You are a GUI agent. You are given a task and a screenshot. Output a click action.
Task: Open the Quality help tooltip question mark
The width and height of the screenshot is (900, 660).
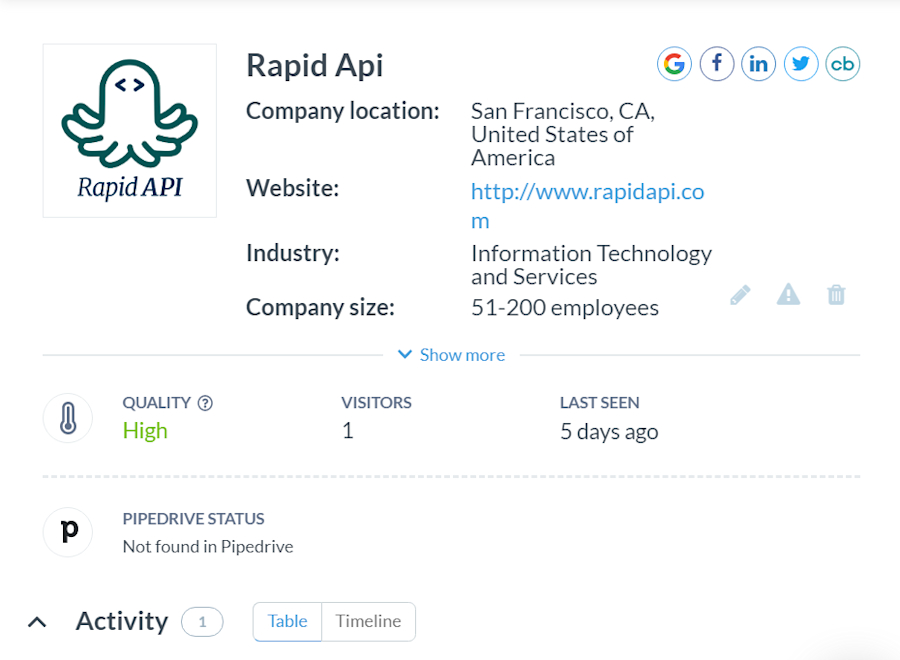207,402
